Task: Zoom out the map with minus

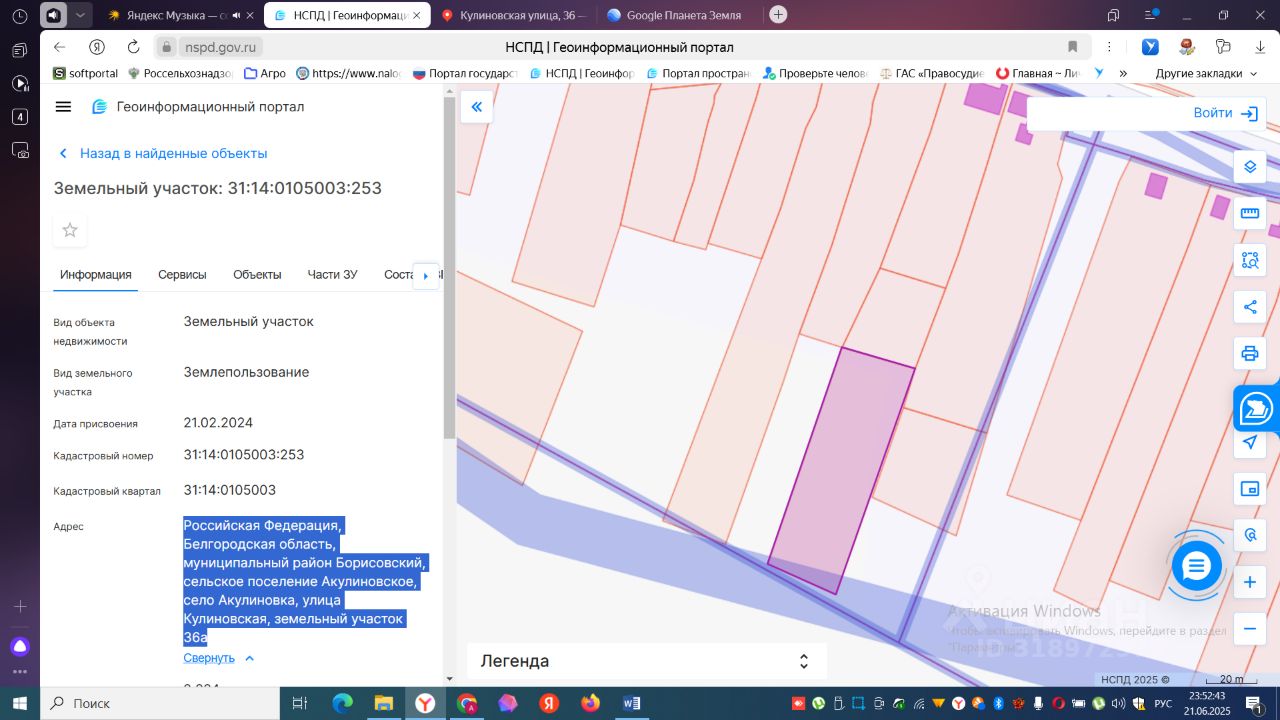Action: pyautogui.click(x=1249, y=629)
